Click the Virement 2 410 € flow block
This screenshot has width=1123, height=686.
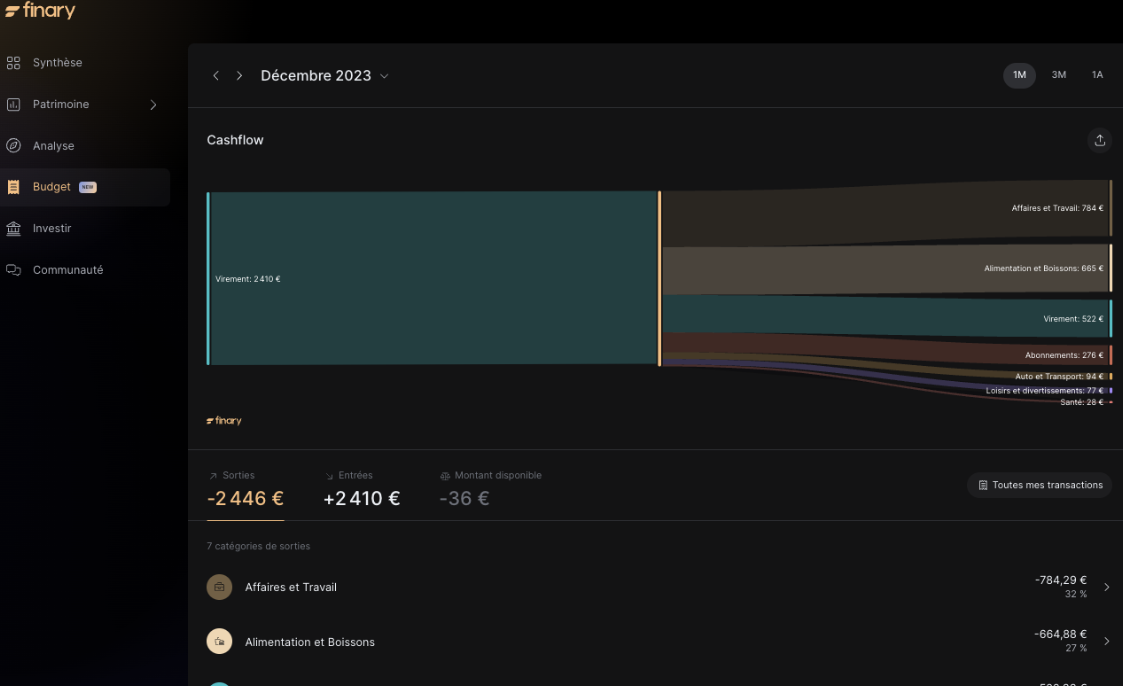tap(433, 279)
